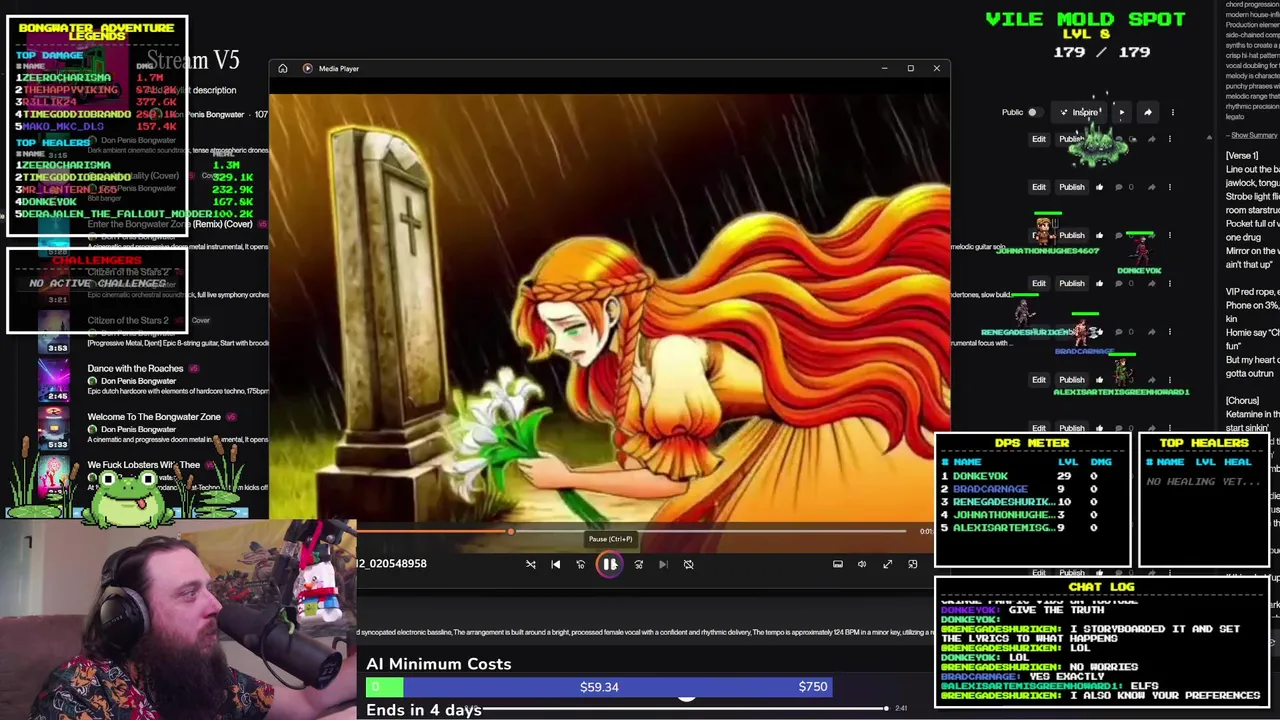Open three-dot menu on third song row
This screenshot has width=1280, height=720.
pos(1171,235)
